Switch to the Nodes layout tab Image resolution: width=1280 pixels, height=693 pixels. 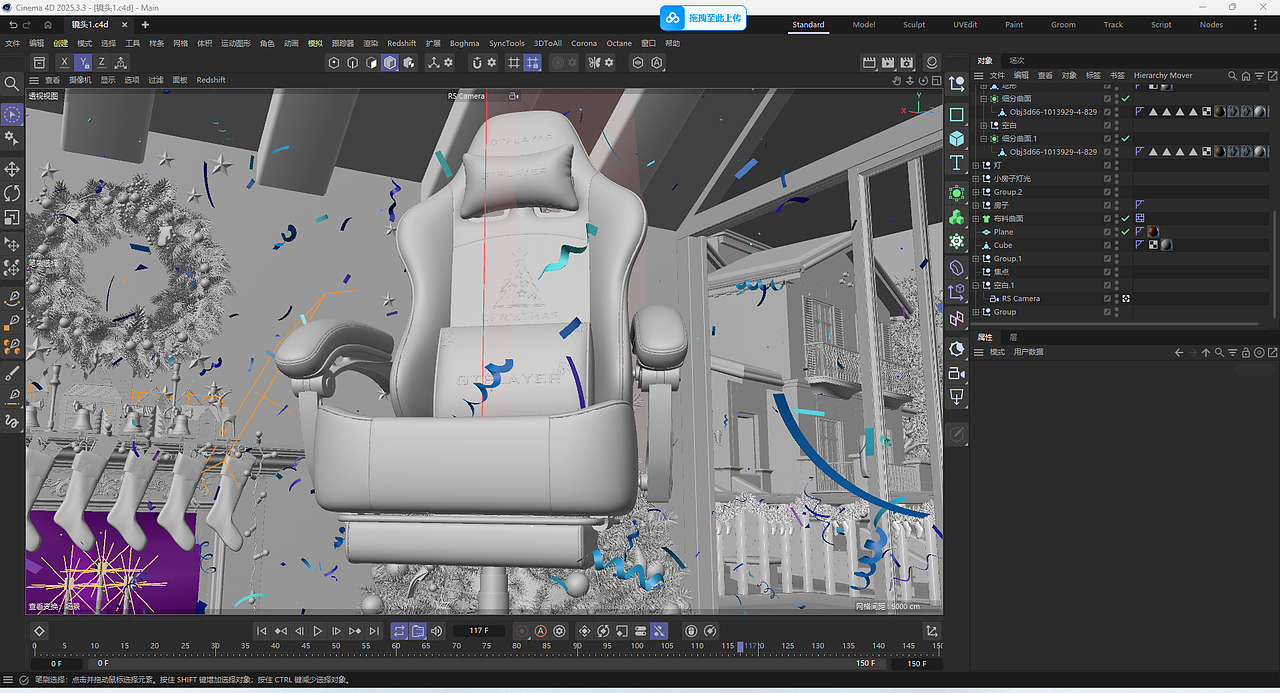point(1211,24)
